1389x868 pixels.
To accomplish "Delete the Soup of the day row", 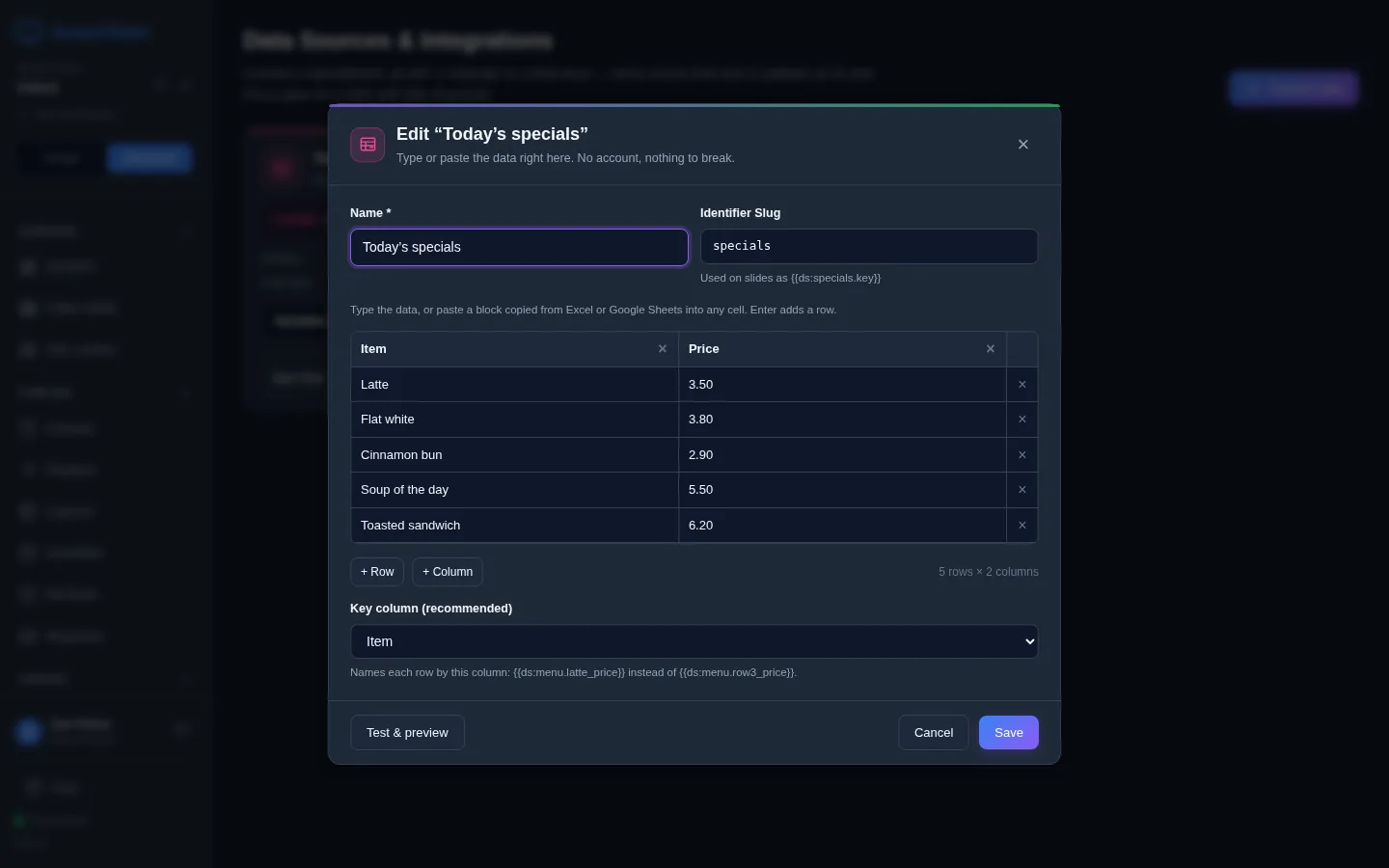I will (x=1022, y=490).
